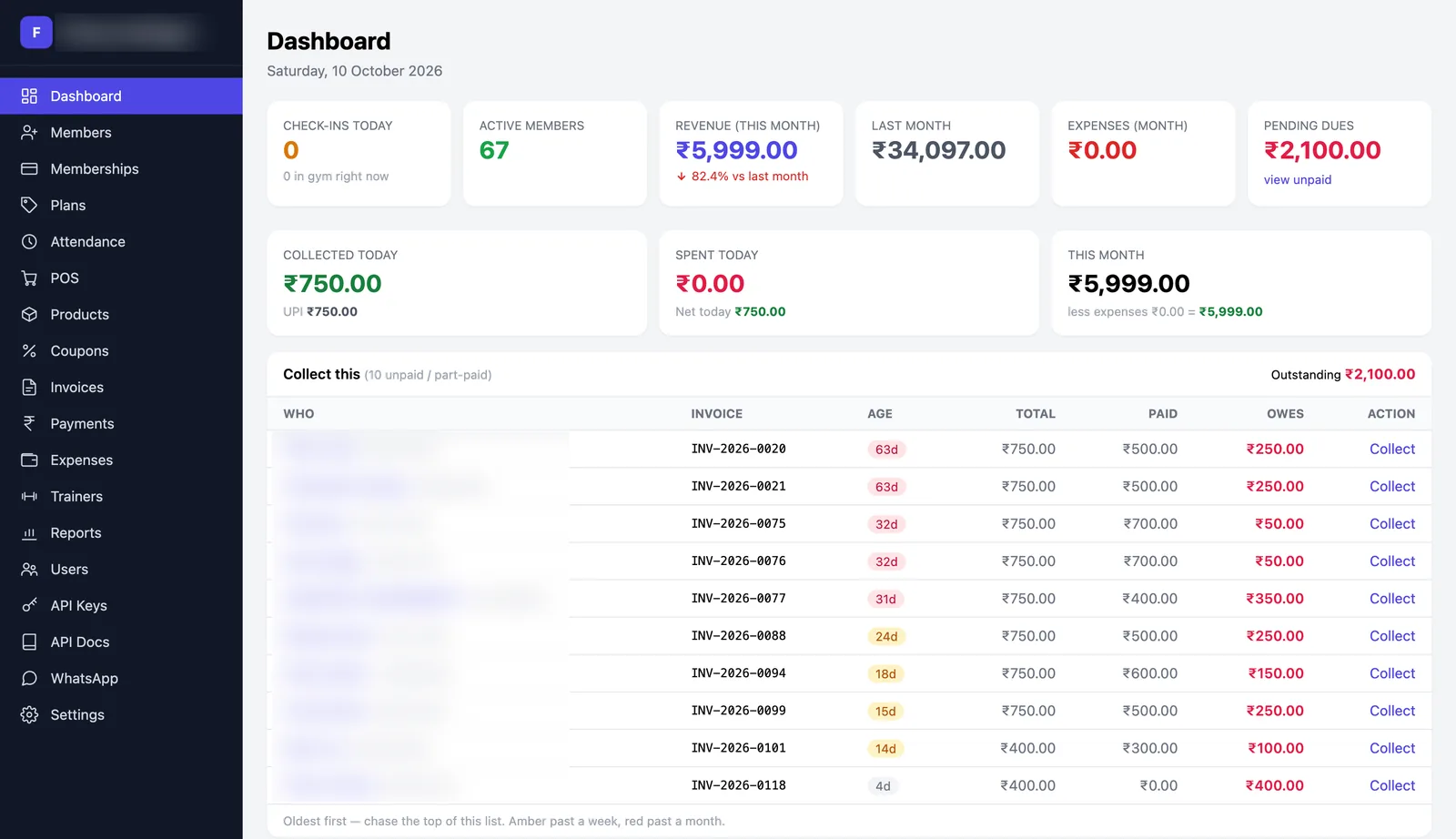Click the 63d age badge for INV-2026-0021

[886, 487]
